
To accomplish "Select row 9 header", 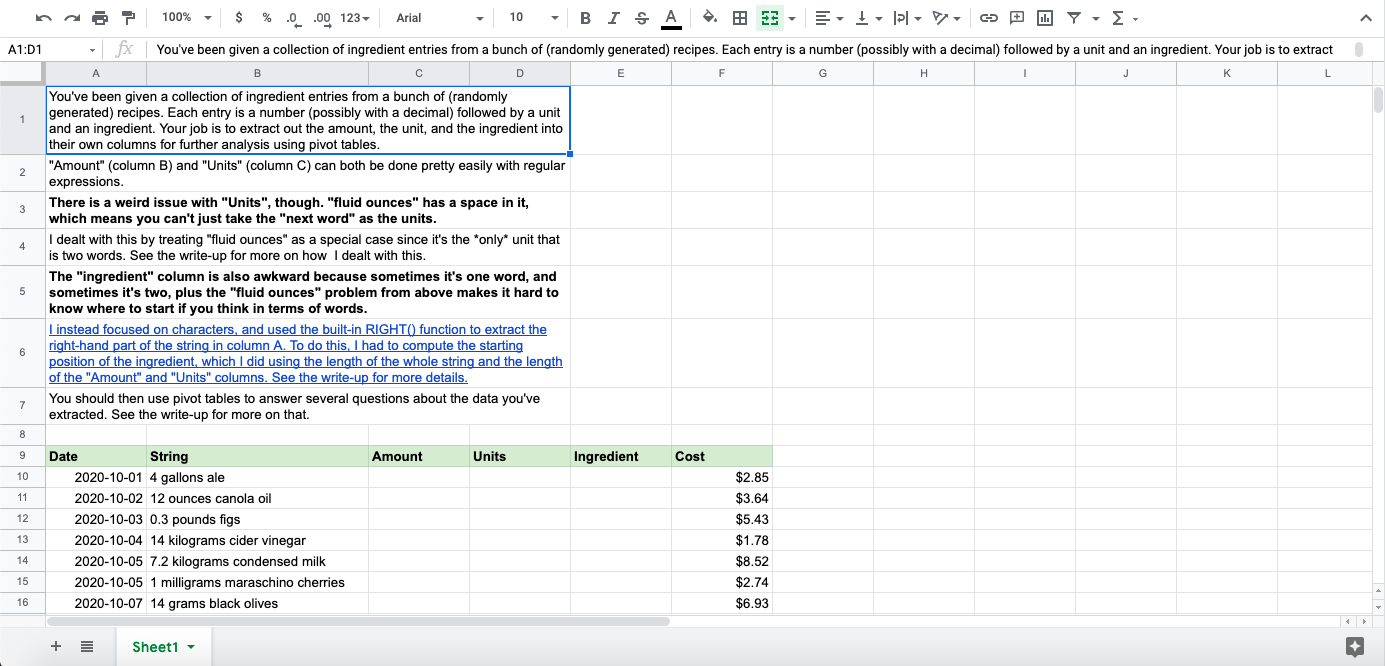I will click(22, 456).
